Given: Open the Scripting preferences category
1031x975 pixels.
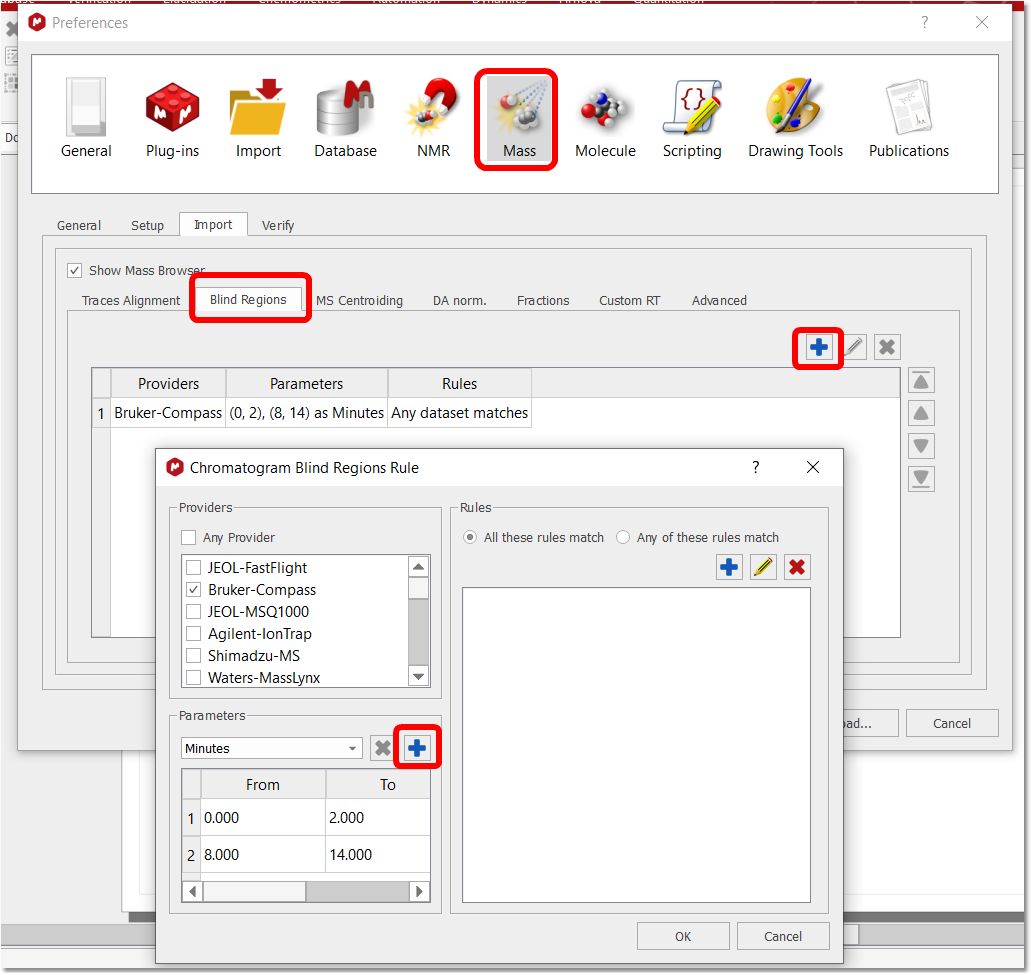Looking at the screenshot, I should point(692,118).
